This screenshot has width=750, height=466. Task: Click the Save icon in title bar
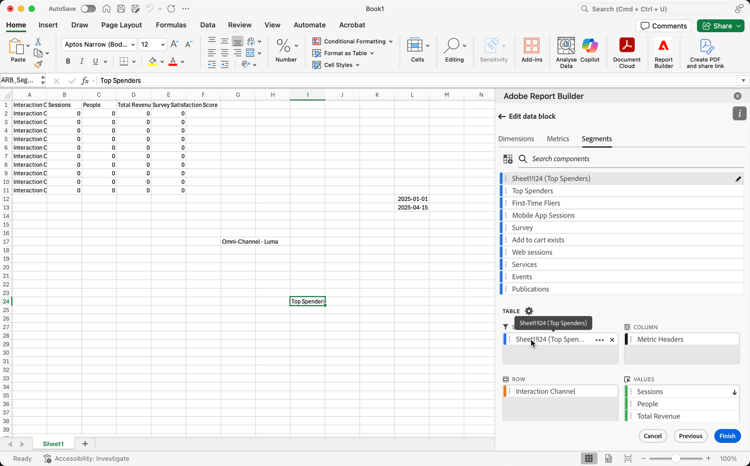point(121,9)
